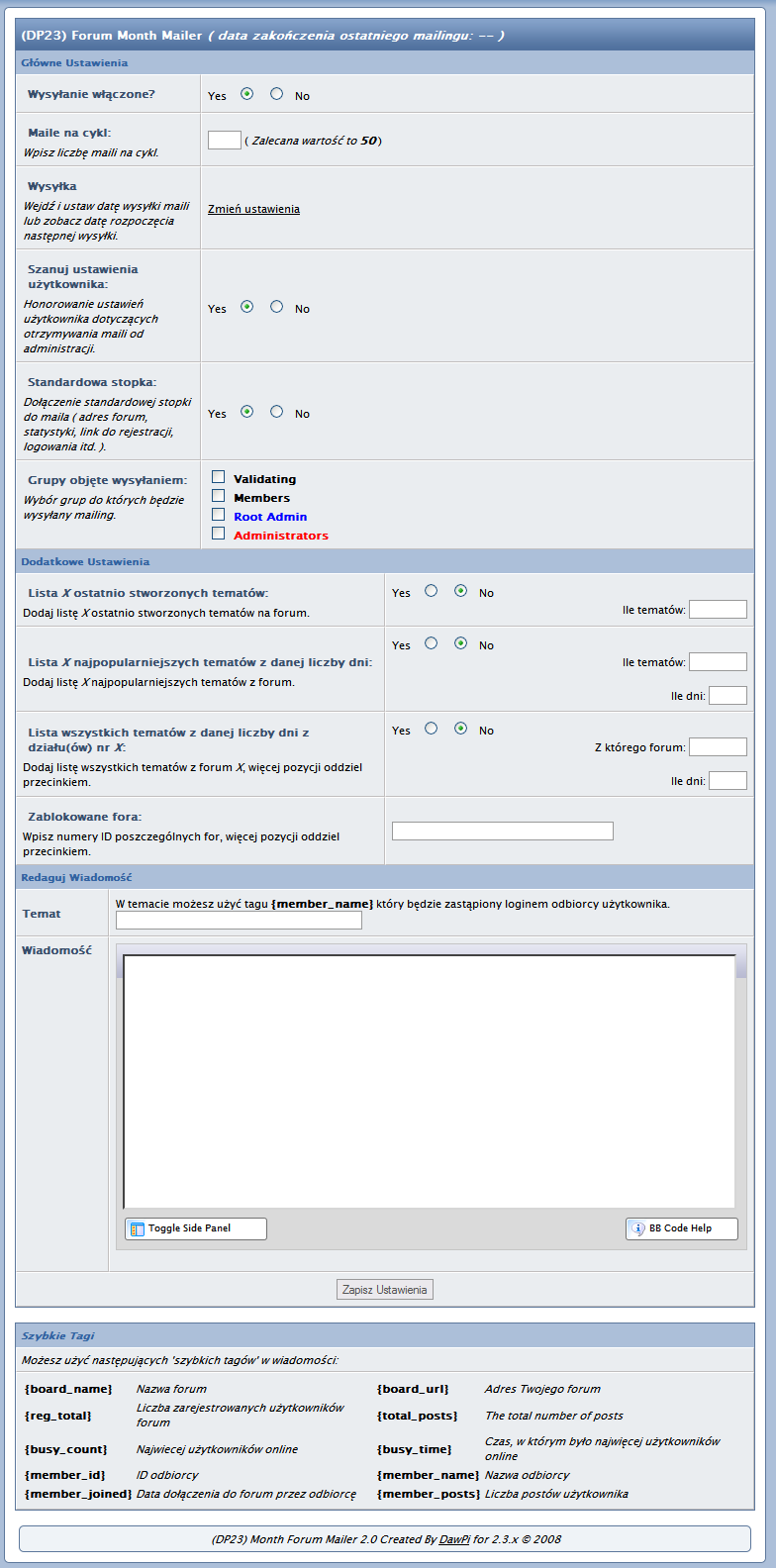
Task: Choose No for Standardowa stopka
Action: (x=276, y=412)
